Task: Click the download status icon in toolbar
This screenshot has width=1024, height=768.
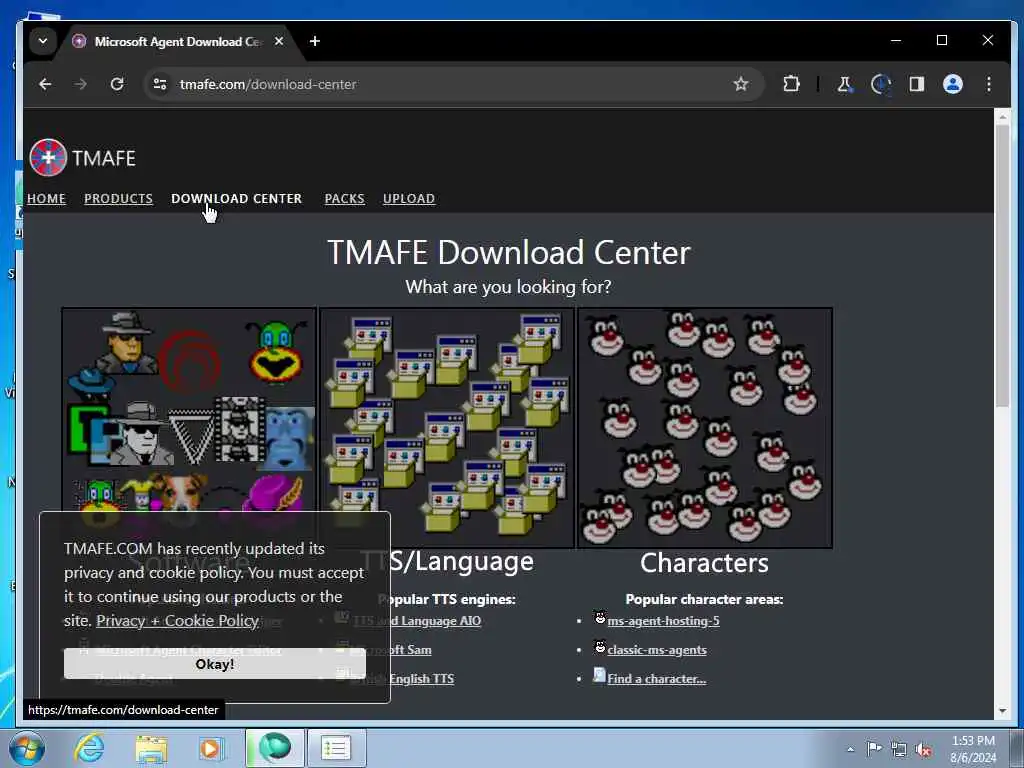Action: pyautogui.click(x=881, y=84)
